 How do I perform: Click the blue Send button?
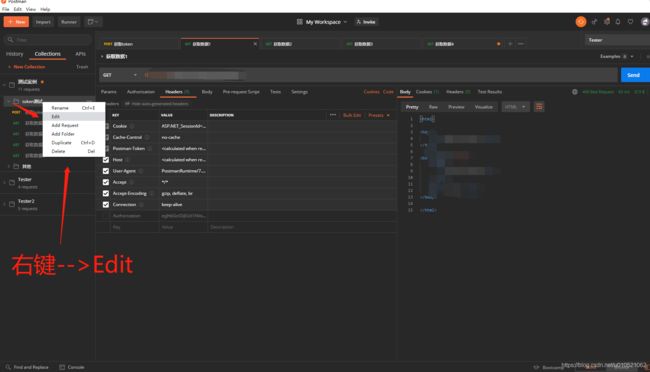tap(635, 75)
